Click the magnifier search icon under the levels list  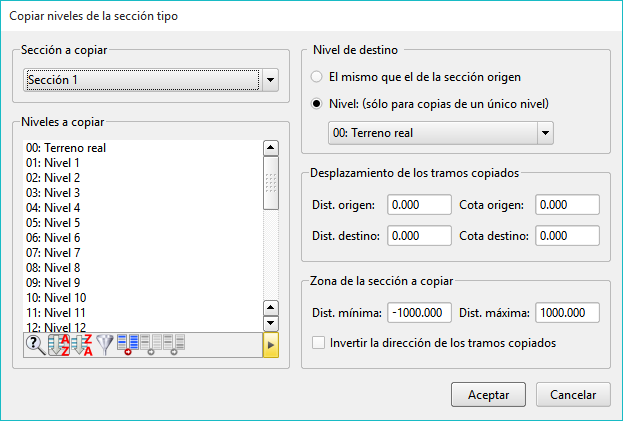pyautogui.click(x=36, y=345)
